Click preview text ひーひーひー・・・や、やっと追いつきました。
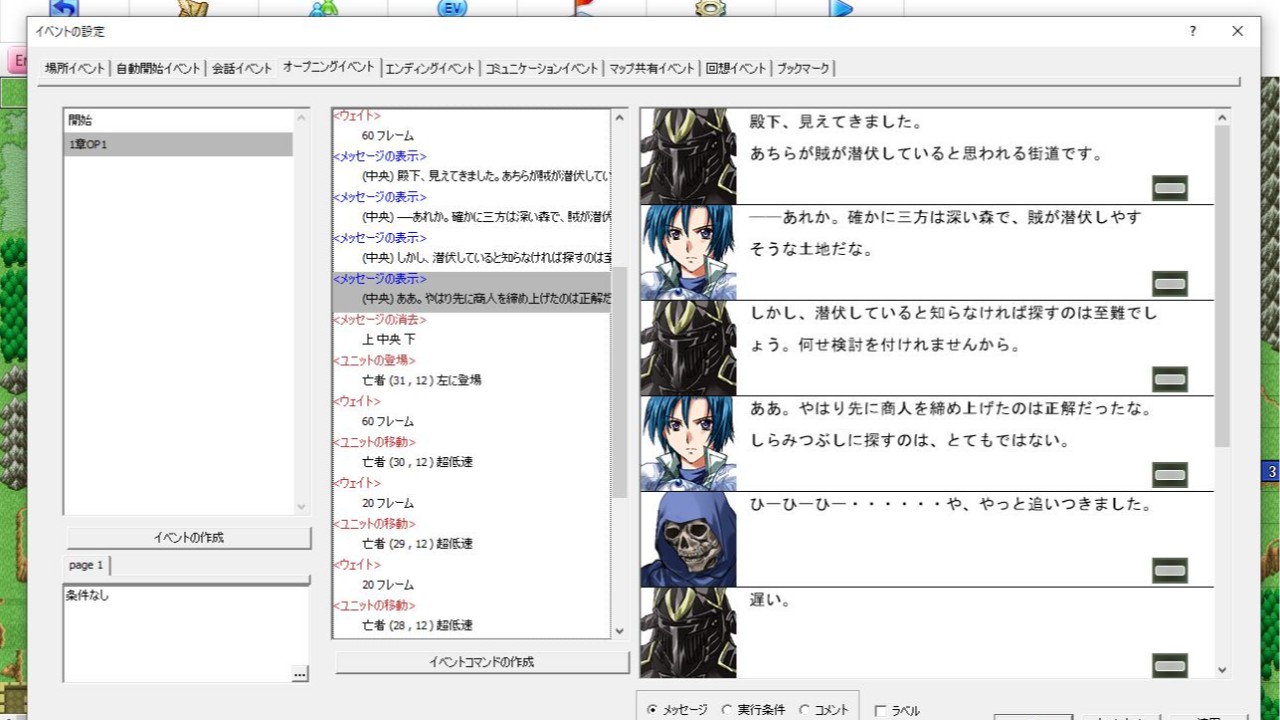The height and width of the screenshot is (720, 1280). click(951, 505)
